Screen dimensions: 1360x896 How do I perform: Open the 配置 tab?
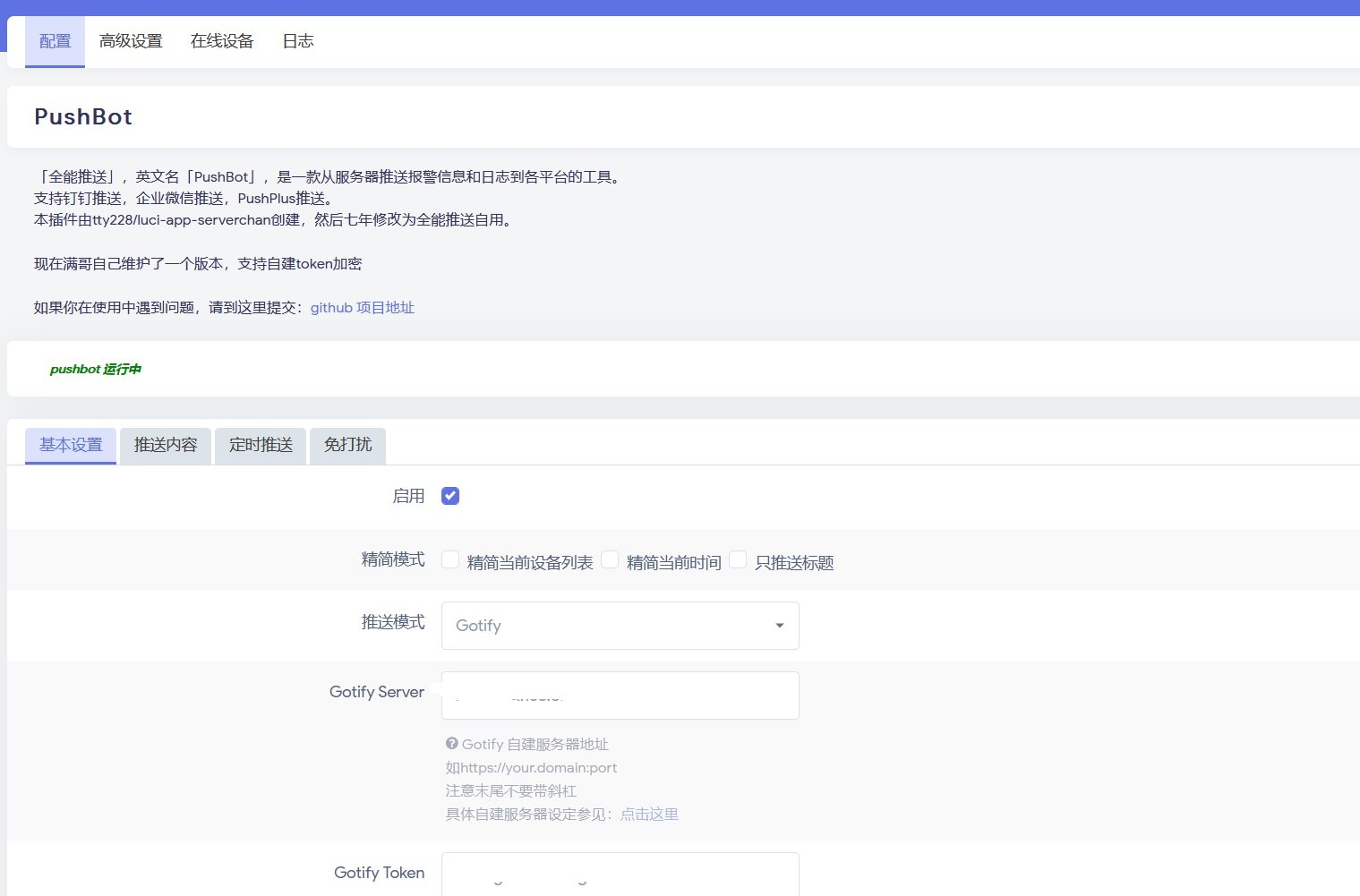coord(55,41)
